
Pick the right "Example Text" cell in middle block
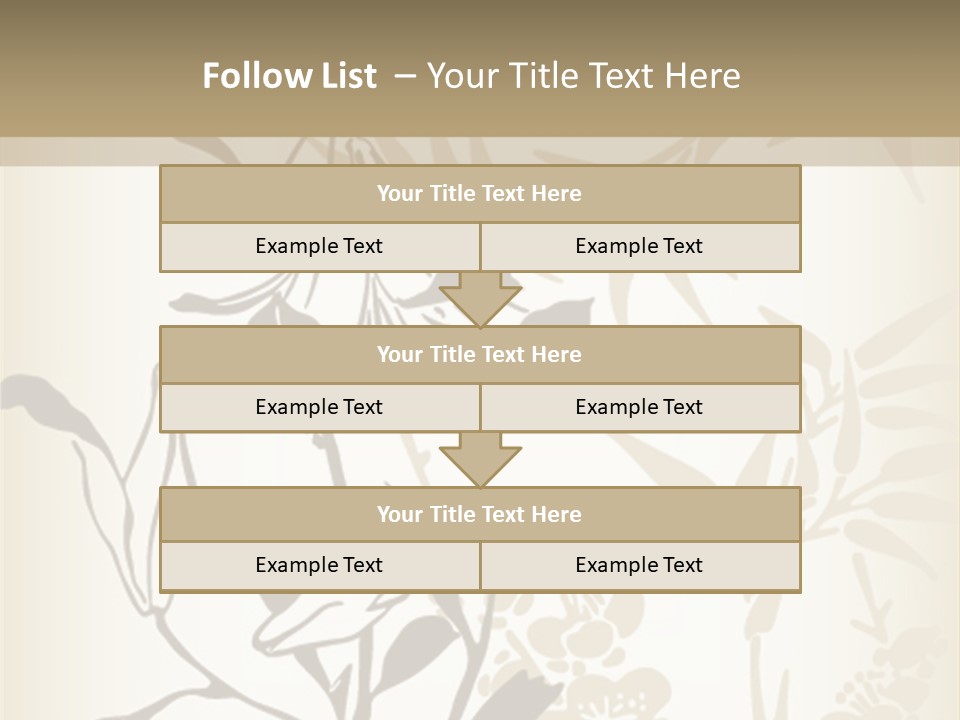(639, 407)
